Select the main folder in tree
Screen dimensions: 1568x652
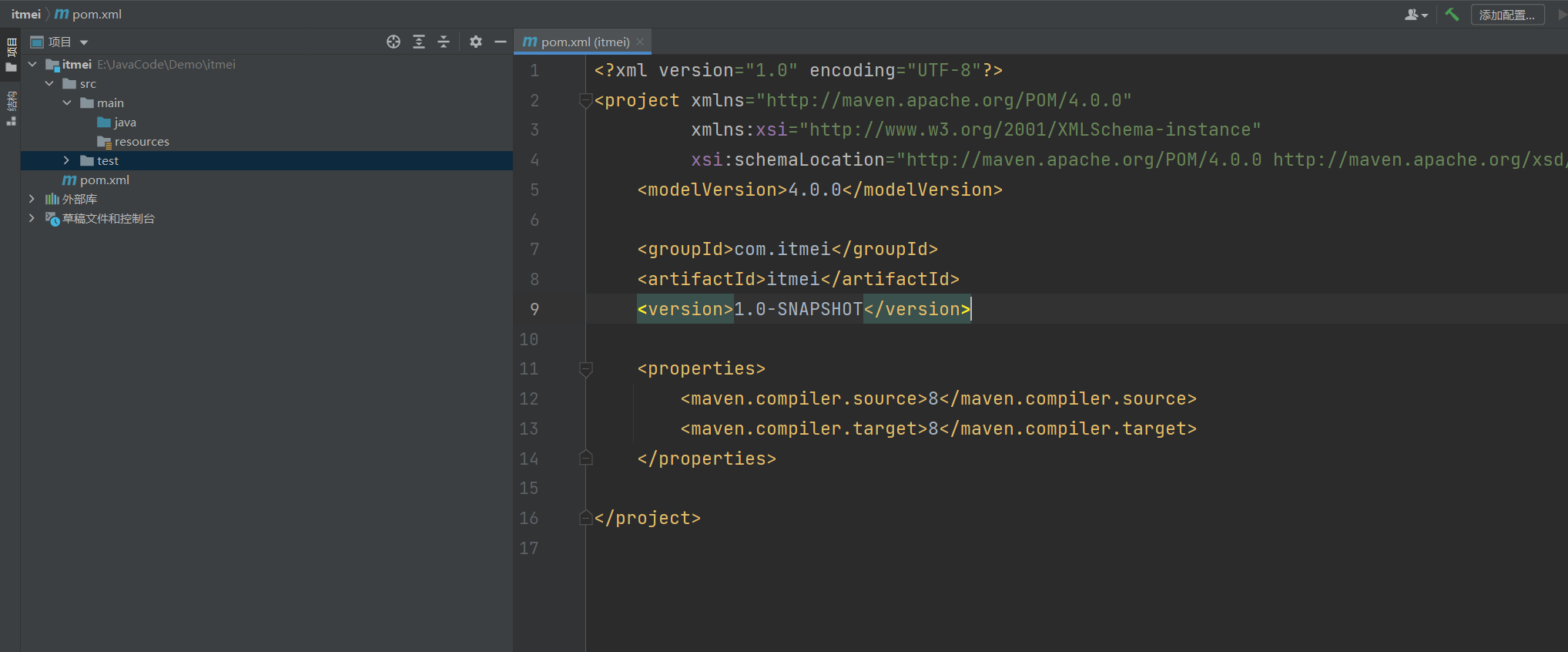click(102, 103)
